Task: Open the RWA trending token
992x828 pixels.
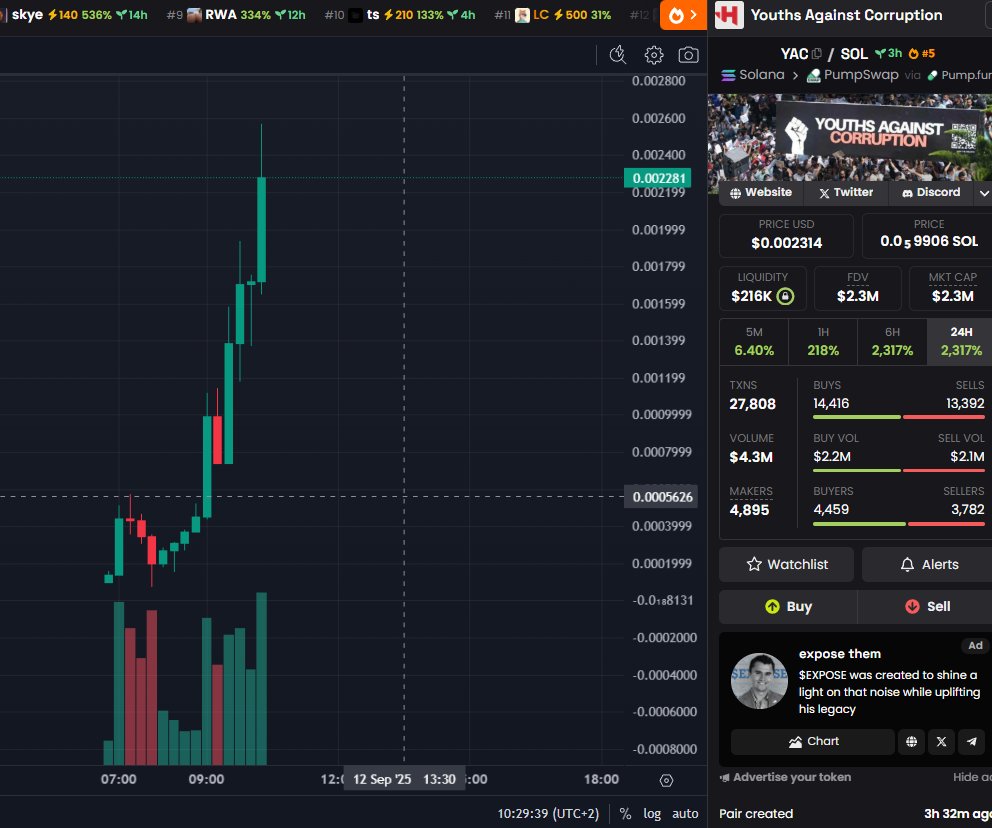Action: point(237,15)
